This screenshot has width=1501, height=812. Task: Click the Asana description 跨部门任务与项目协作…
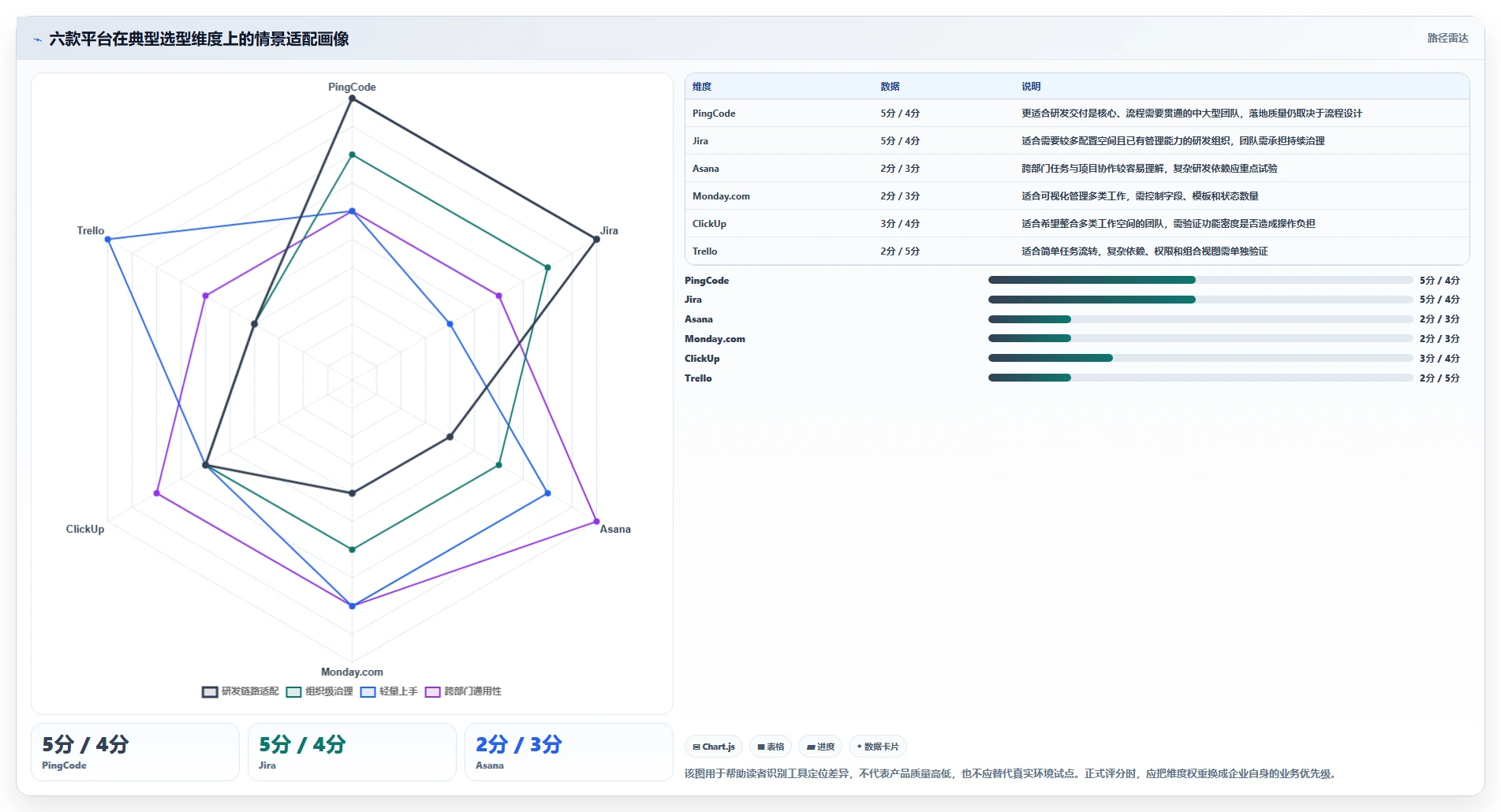[x=1149, y=169]
